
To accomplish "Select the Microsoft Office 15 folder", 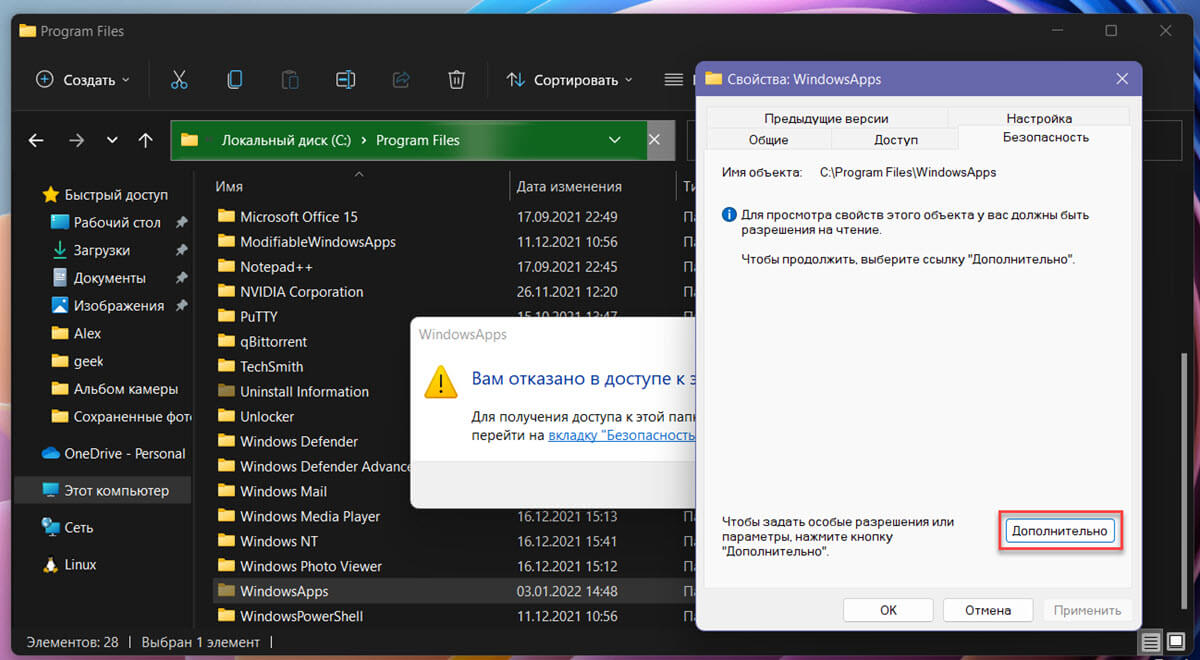I will (x=287, y=216).
